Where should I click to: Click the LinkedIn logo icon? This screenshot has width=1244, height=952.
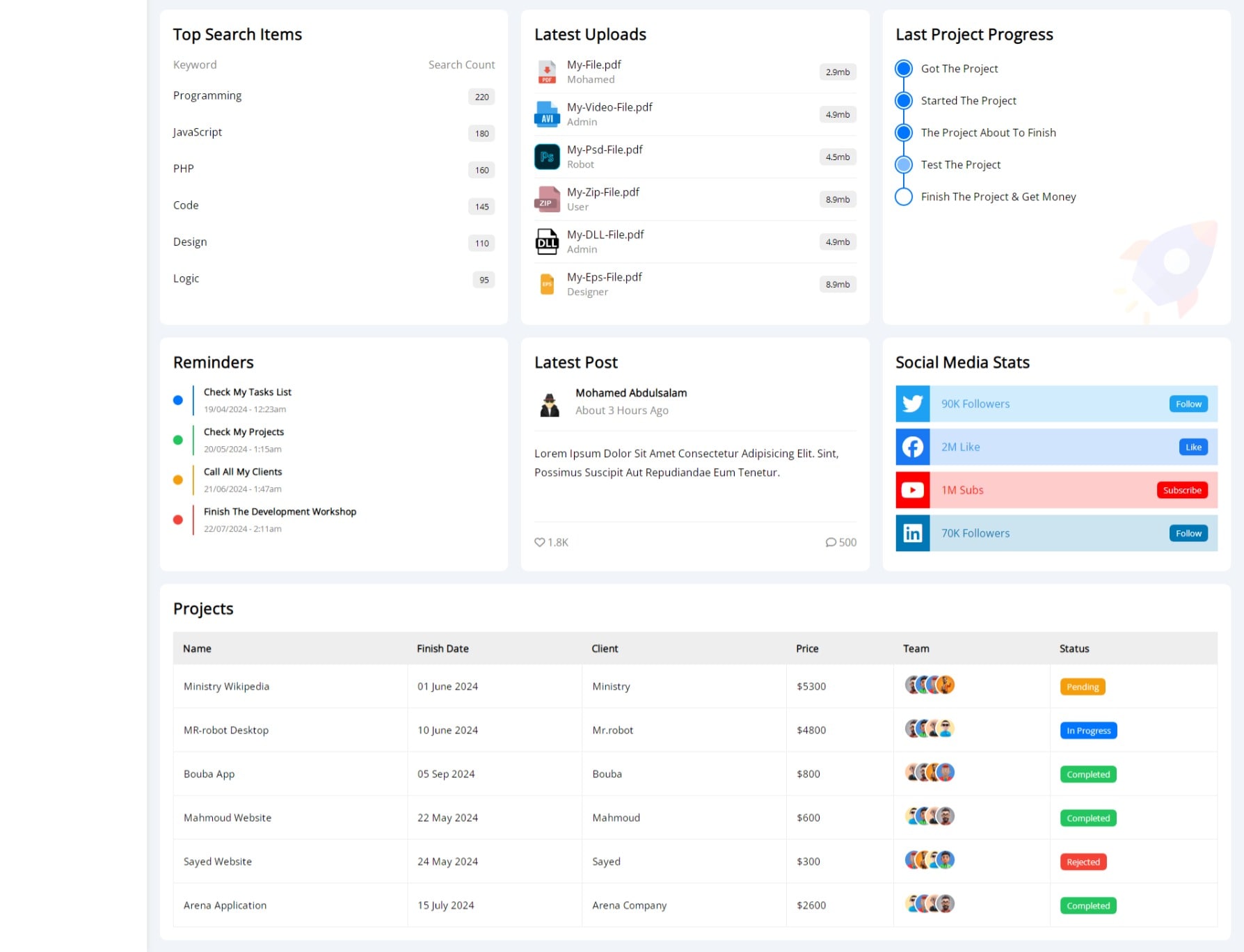[912, 533]
